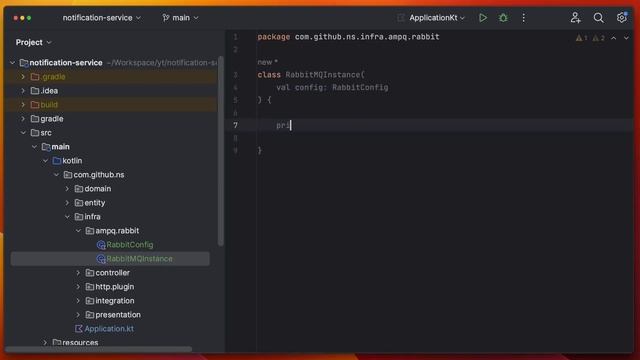This screenshot has height=360, width=640.
Task: Select the gradle folder row
Action: click(110, 119)
